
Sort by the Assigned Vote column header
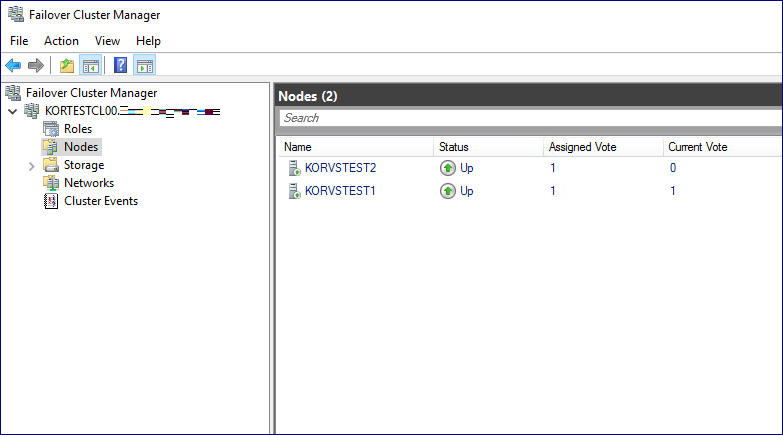(x=603, y=147)
